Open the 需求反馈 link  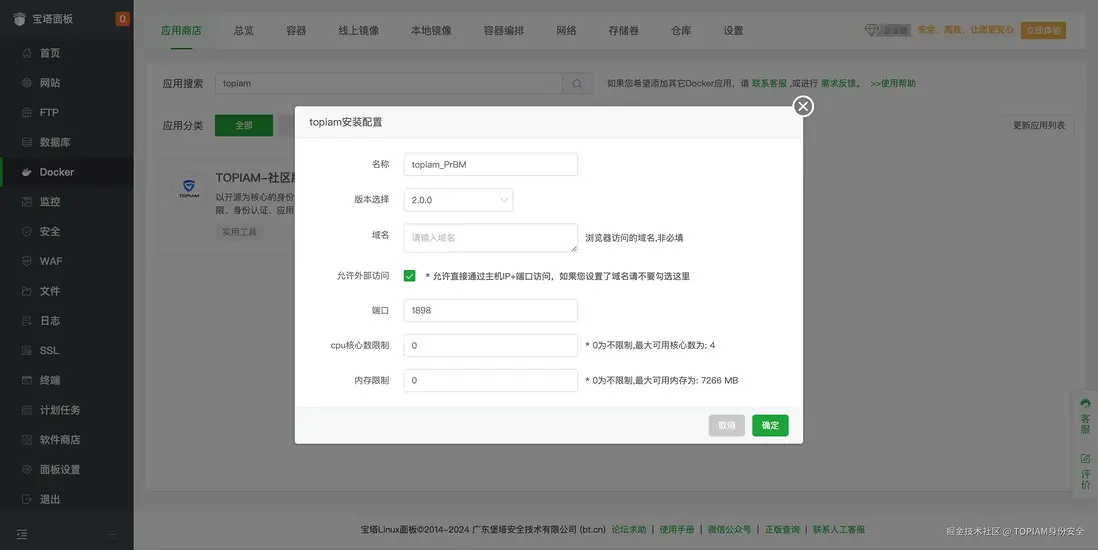838,83
